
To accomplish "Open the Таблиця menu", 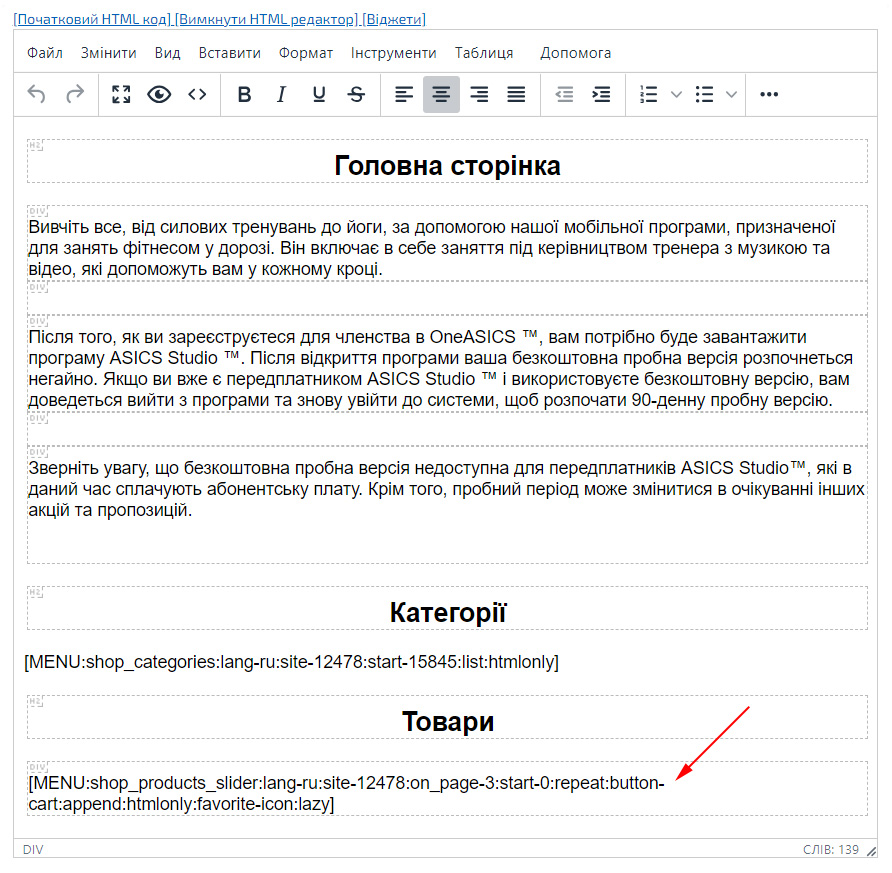I will click(484, 53).
